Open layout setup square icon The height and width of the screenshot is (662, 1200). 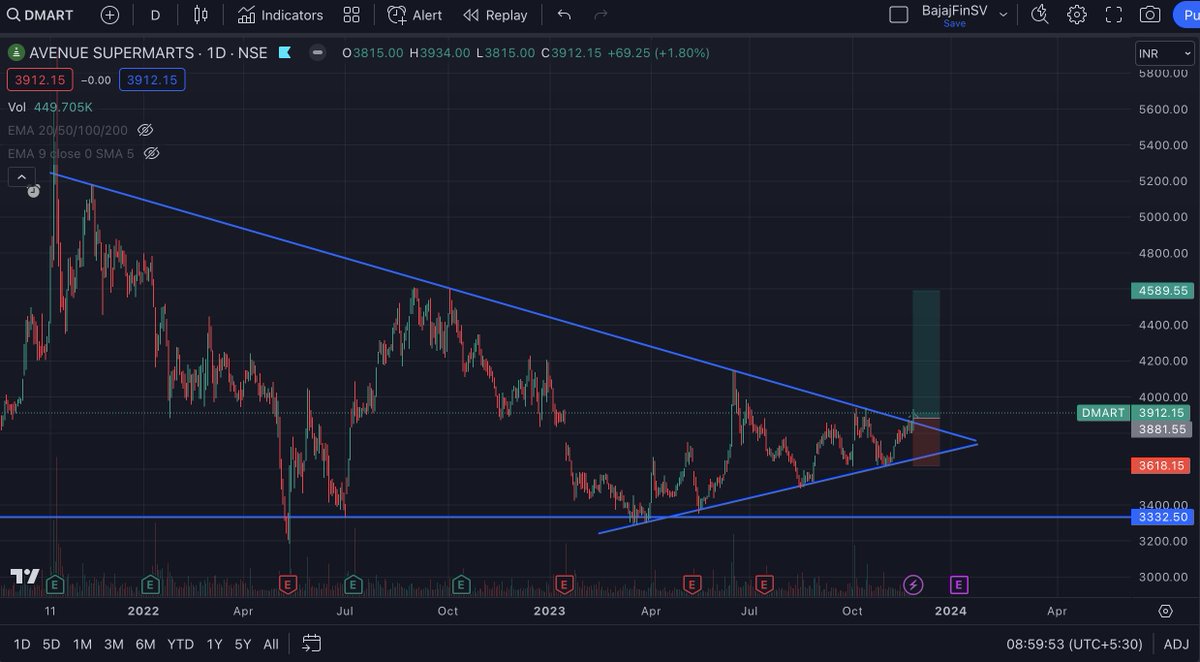tap(899, 15)
